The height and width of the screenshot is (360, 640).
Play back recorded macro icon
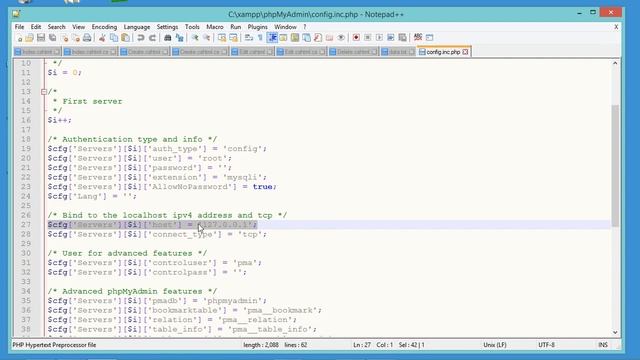(379, 38)
